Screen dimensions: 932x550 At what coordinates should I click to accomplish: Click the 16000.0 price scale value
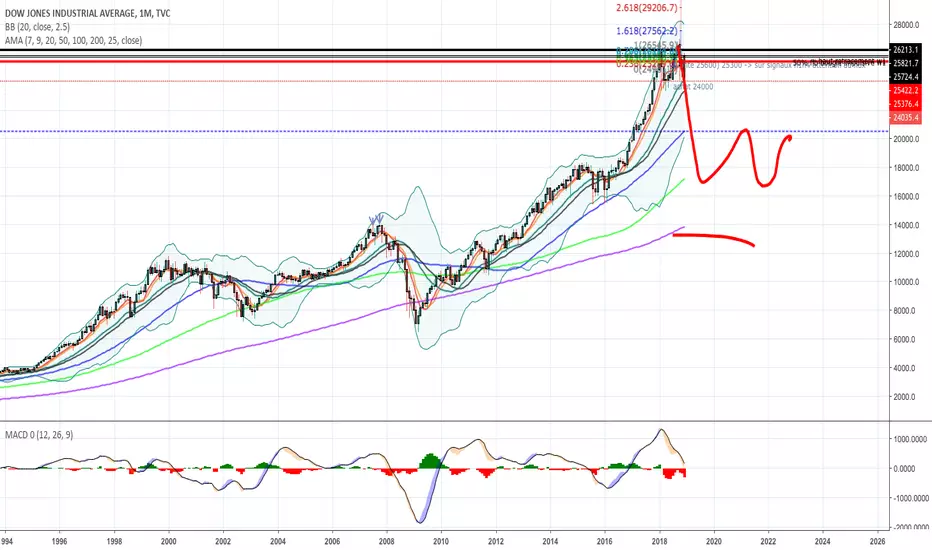906,196
